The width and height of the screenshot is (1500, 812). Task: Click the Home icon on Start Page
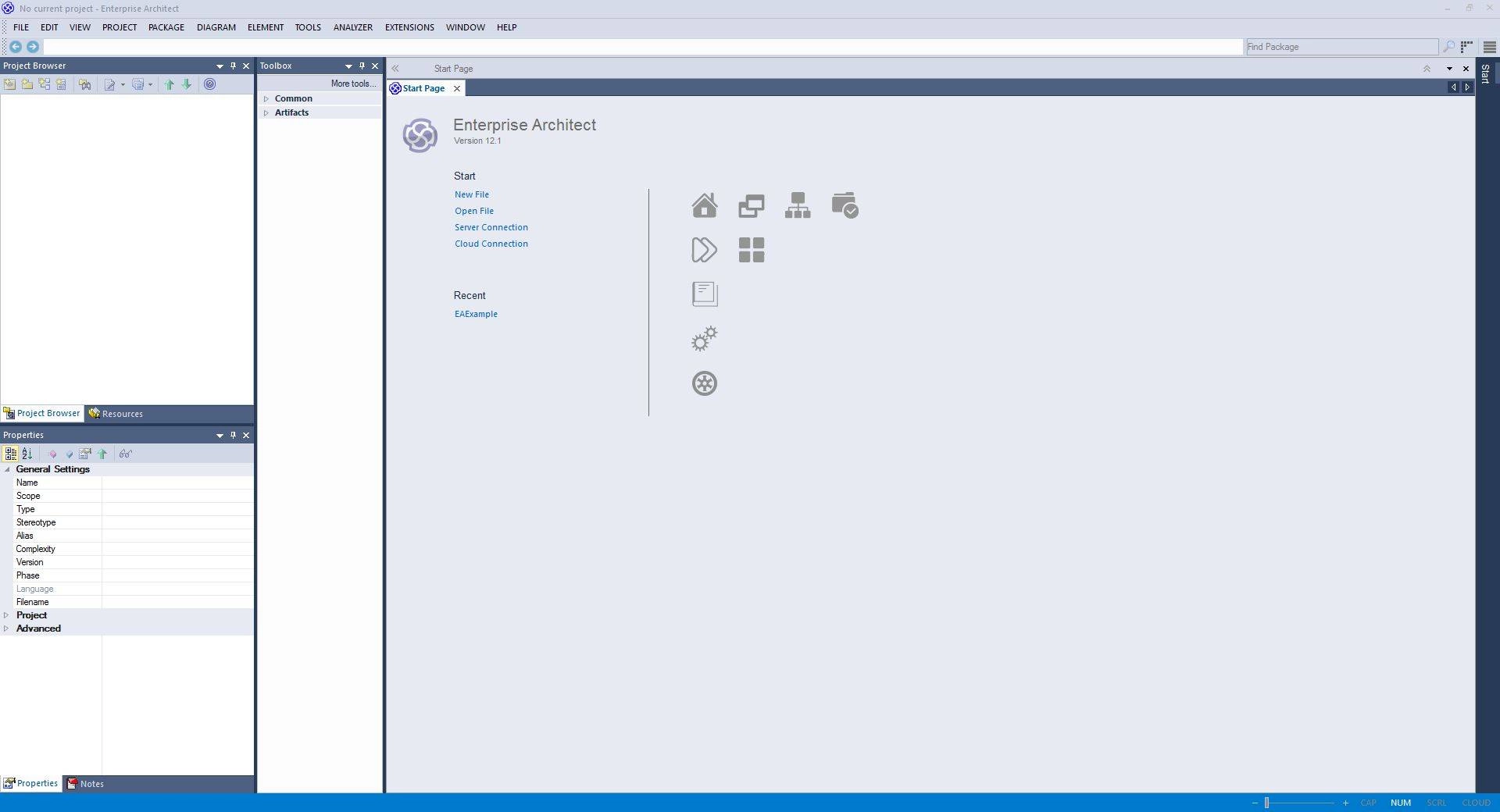[x=704, y=205]
